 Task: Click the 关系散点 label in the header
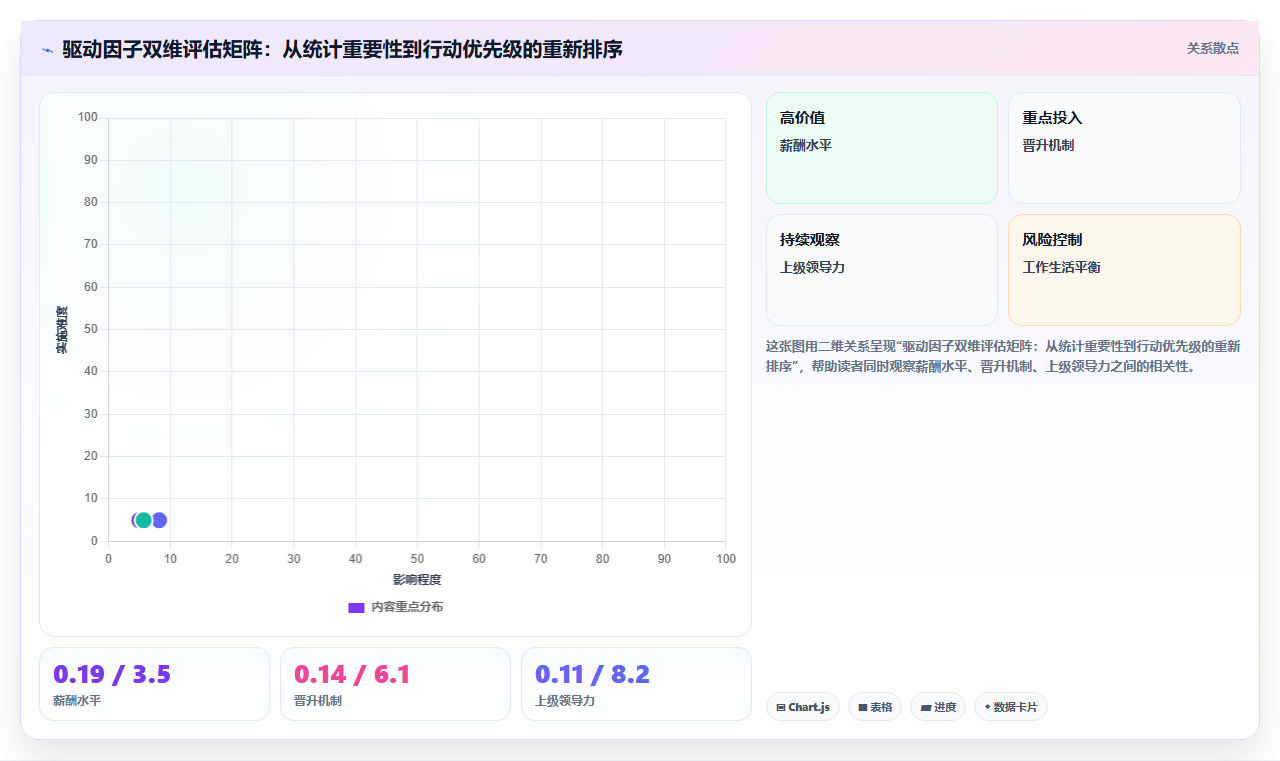1213,48
